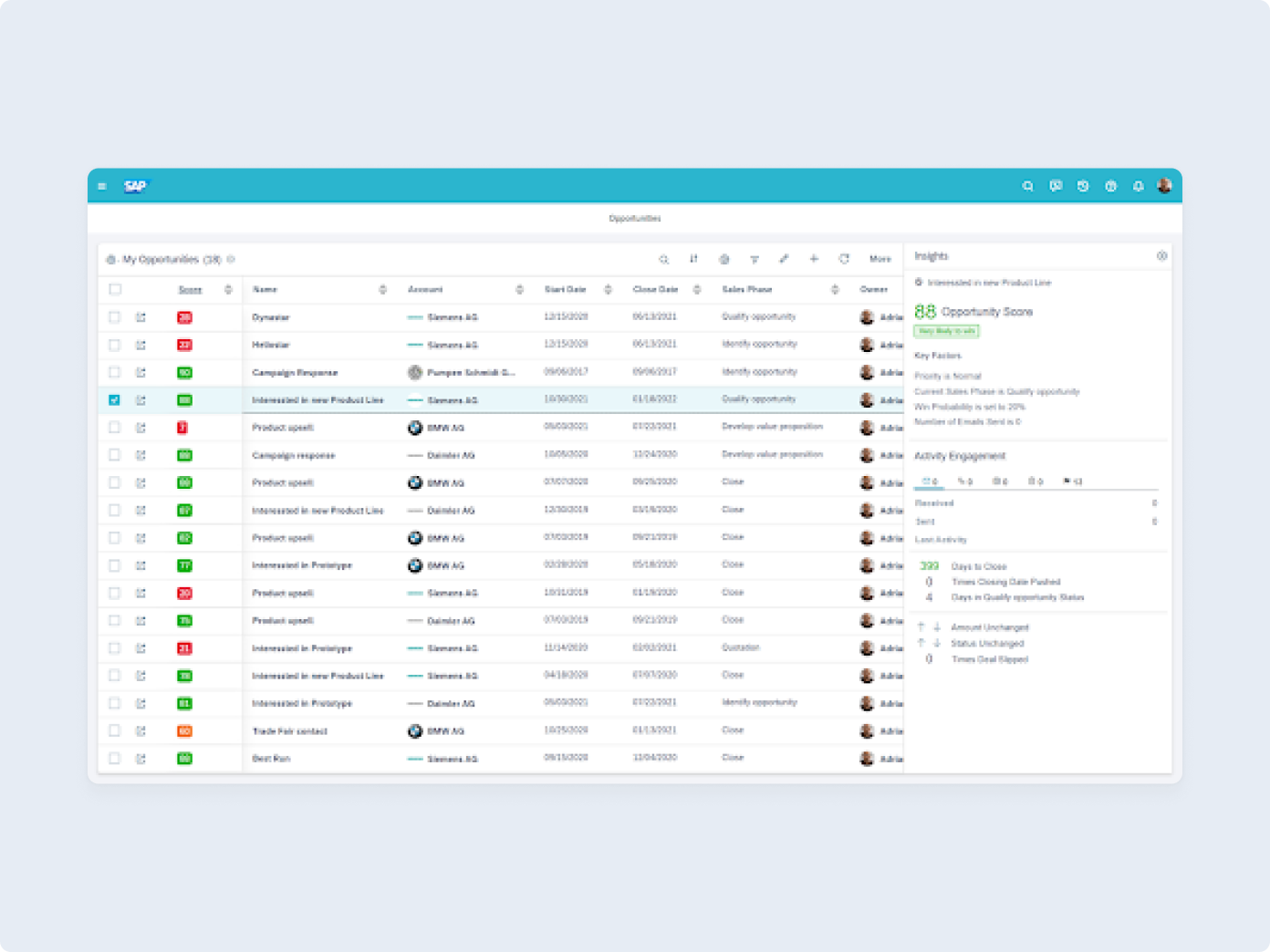Open the Pumpen Schmidt account link
The image size is (1270, 952).
(471, 372)
